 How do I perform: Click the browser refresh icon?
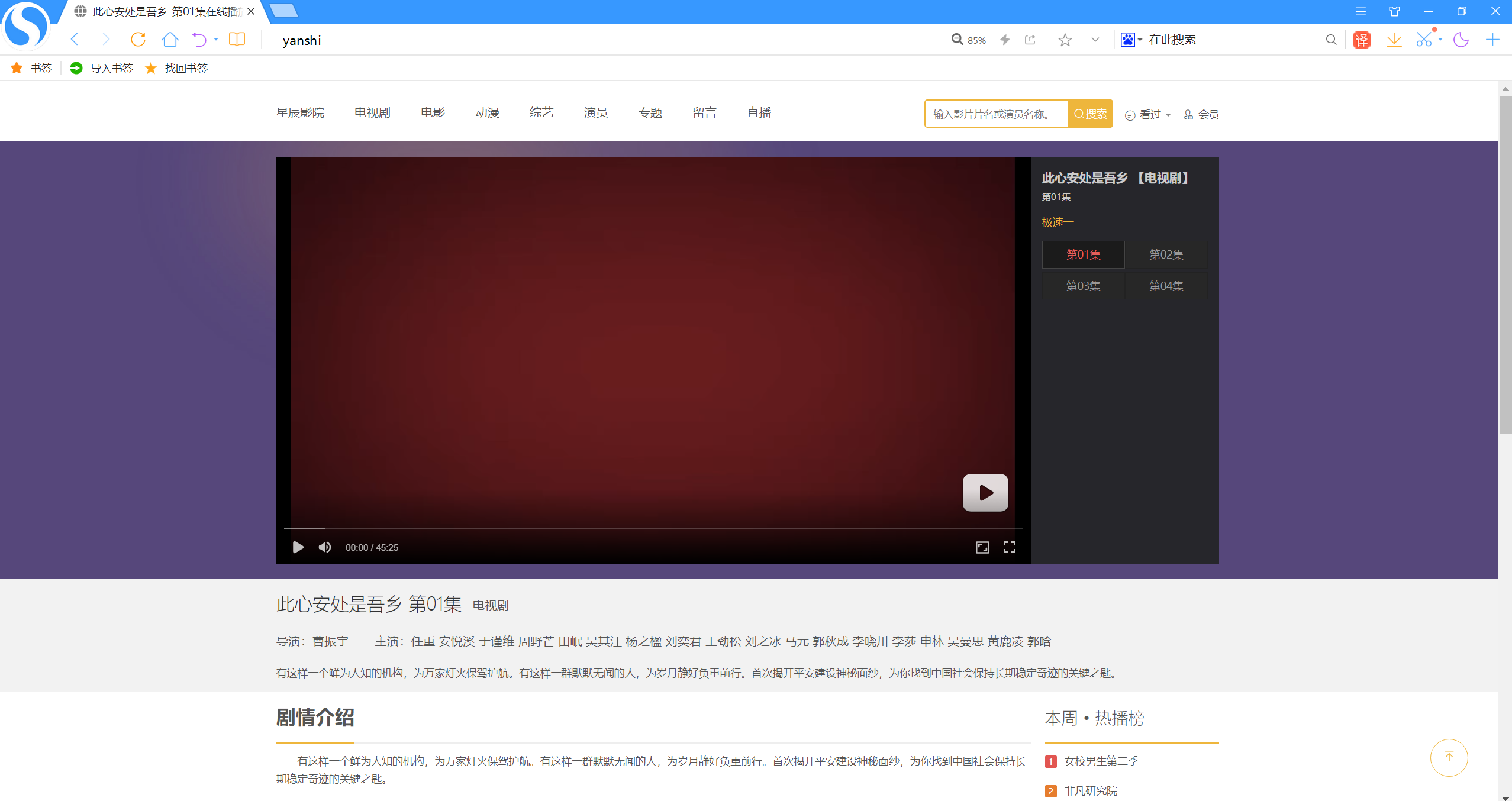pyautogui.click(x=138, y=40)
